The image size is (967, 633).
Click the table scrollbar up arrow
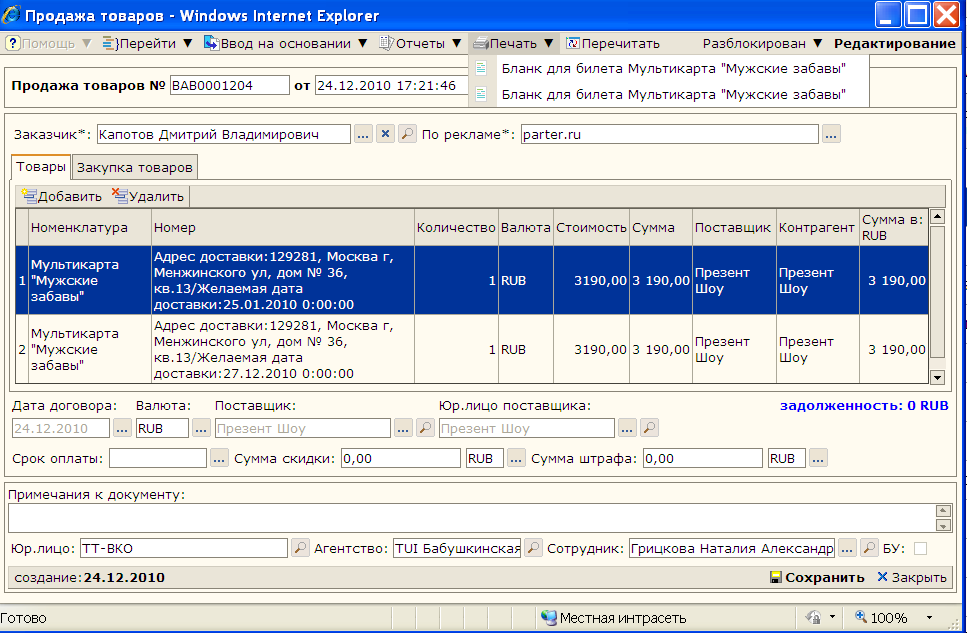click(x=937, y=217)
